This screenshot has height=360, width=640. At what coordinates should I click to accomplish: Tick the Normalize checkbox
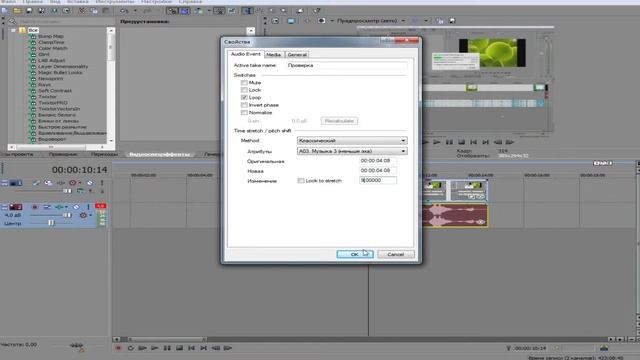click(x=244, y=113)
